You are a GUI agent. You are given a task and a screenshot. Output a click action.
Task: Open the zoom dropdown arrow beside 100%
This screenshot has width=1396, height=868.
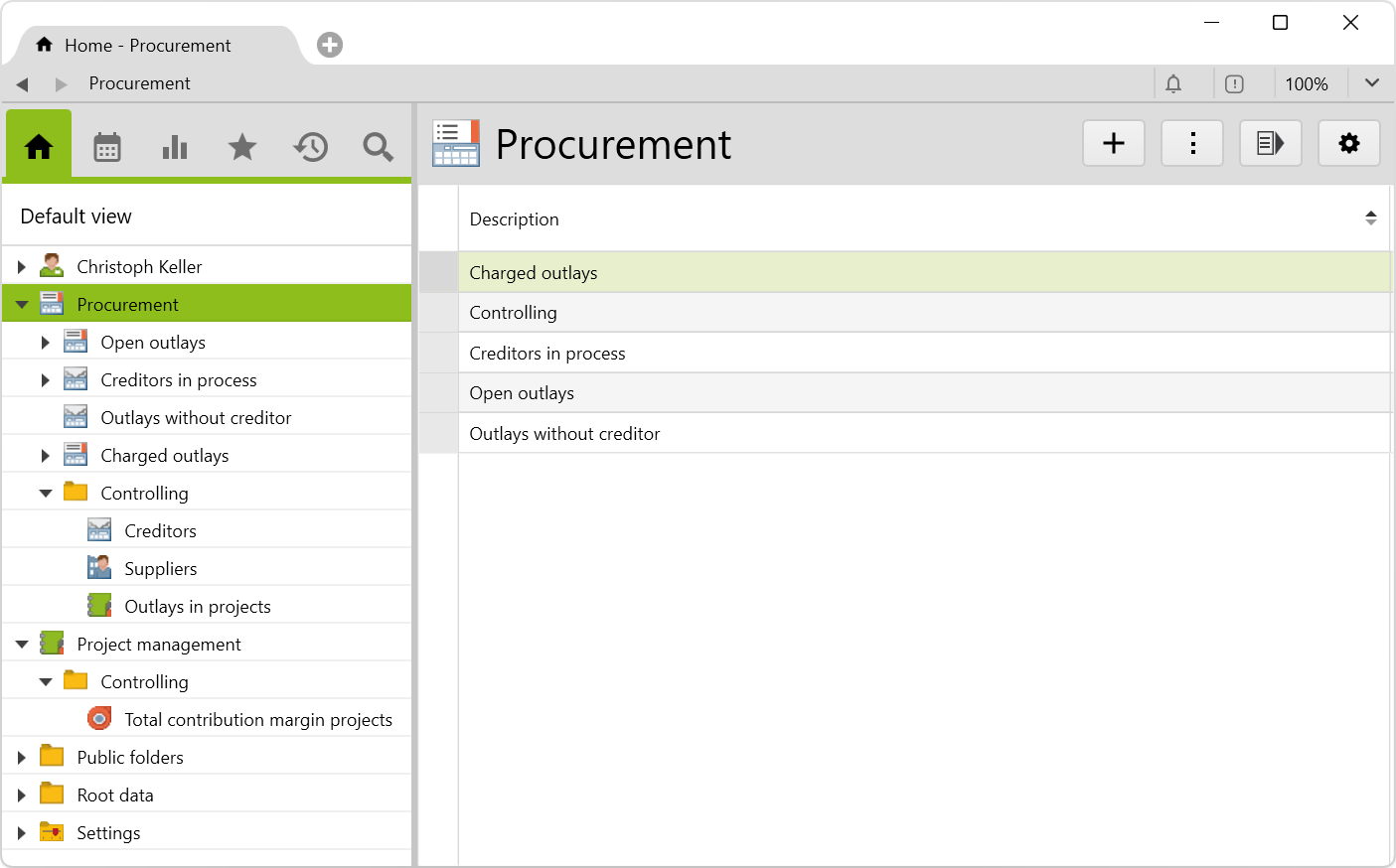[x=1371, y=83]
